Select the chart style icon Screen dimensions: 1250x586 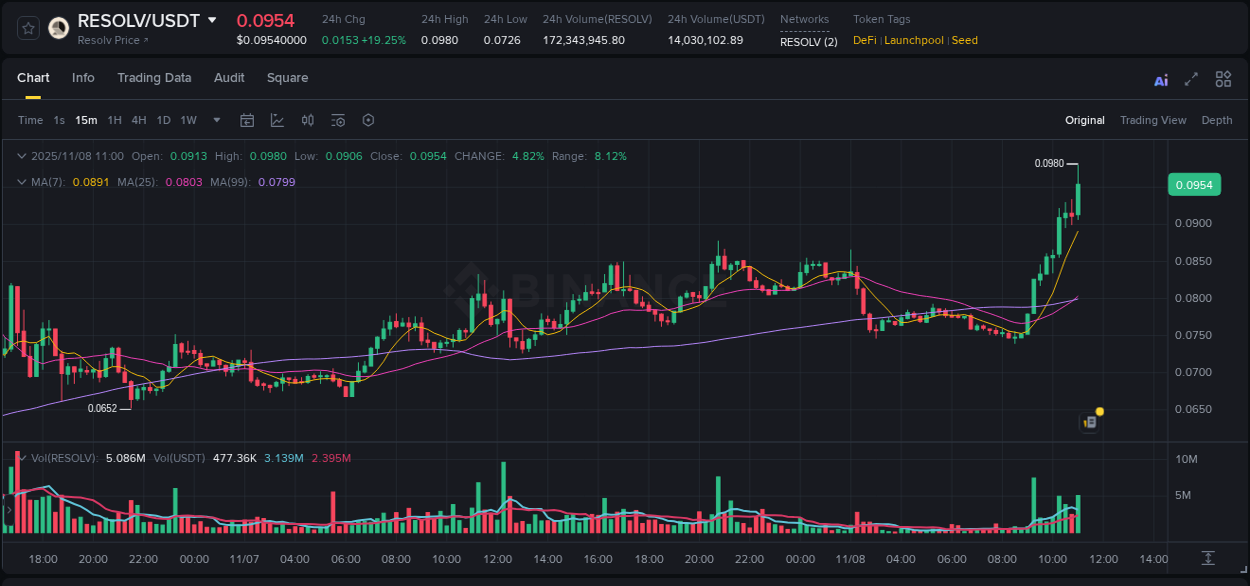click(277, 119)
